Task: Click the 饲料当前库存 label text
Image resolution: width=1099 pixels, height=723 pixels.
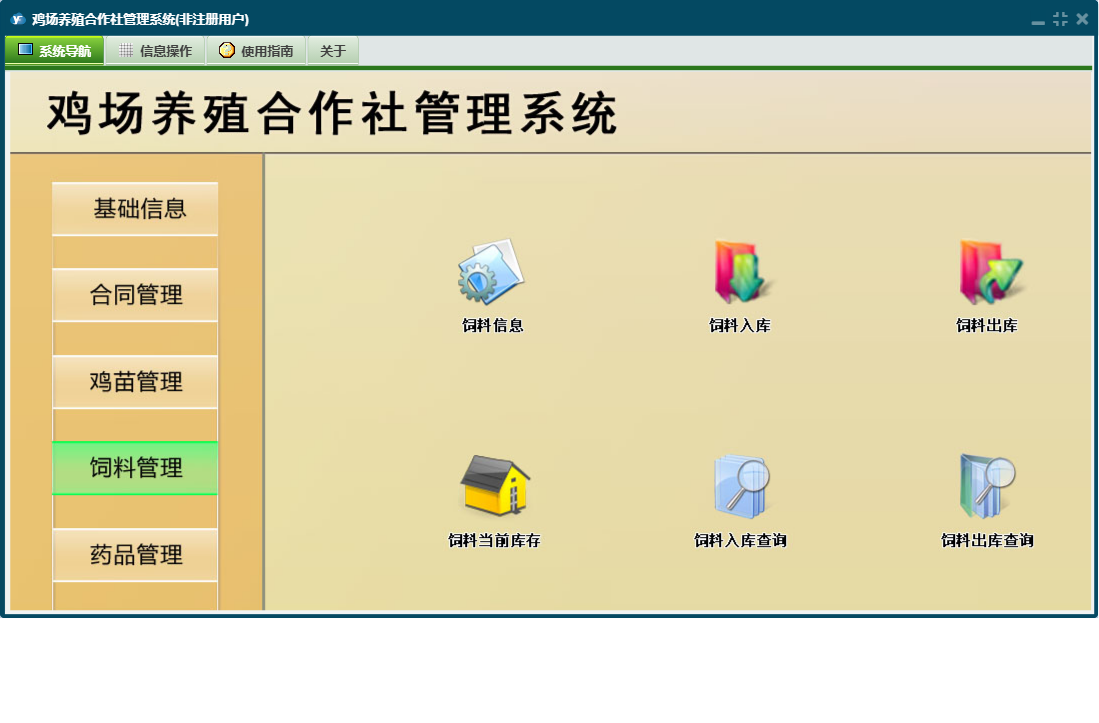Action: click(494, 540)
